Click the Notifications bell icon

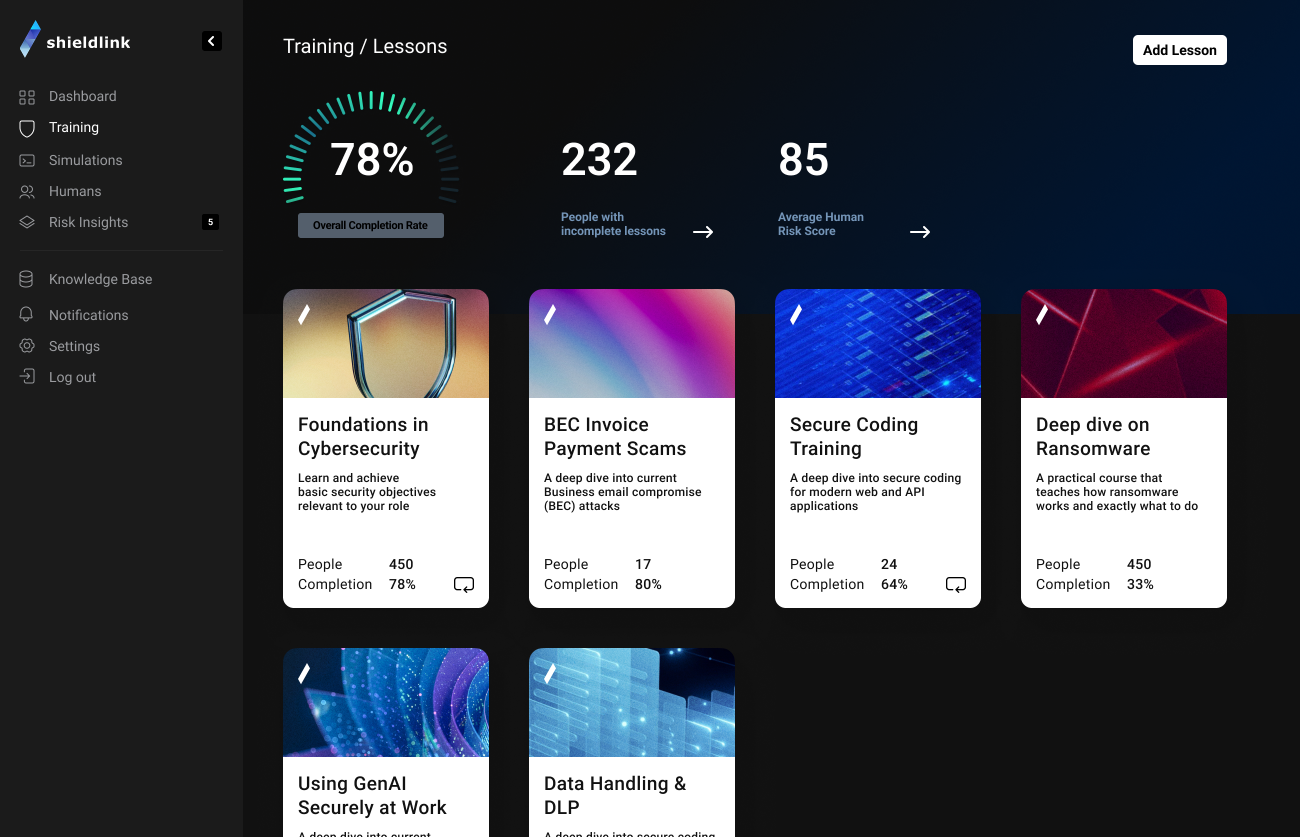(27, 315)
